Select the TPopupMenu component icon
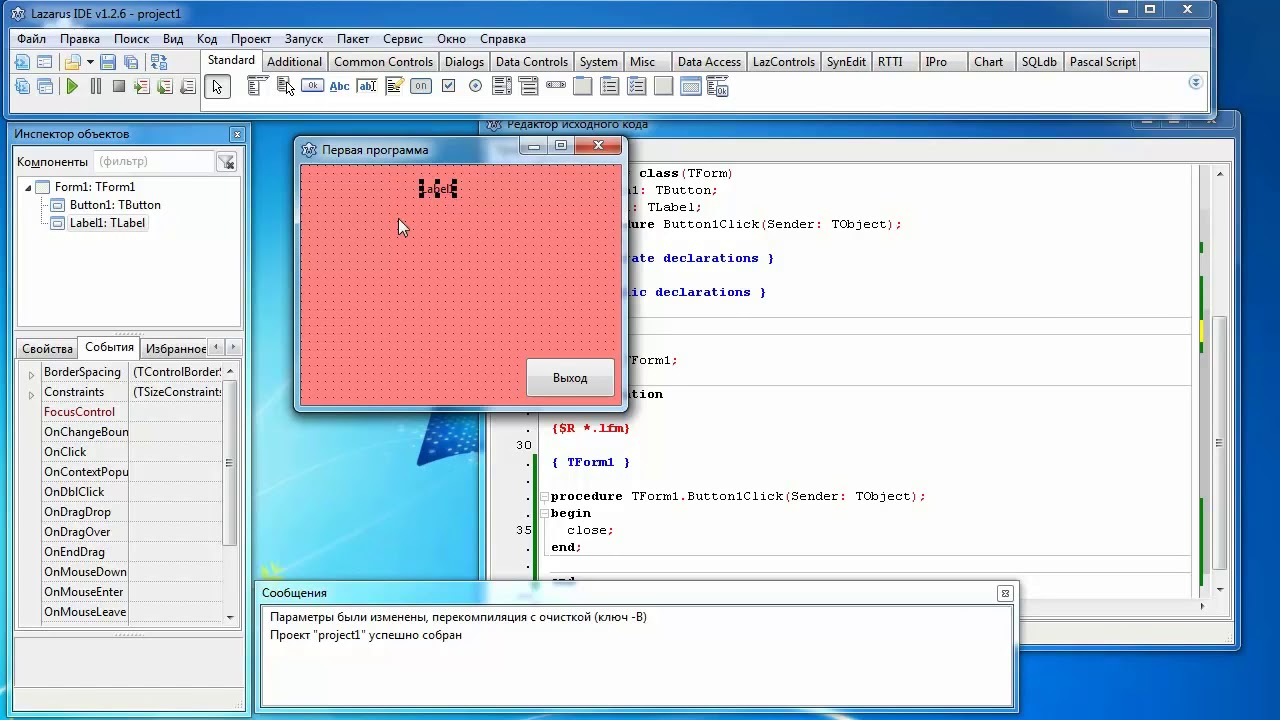 pyautogui.click(x=285, y=86)
